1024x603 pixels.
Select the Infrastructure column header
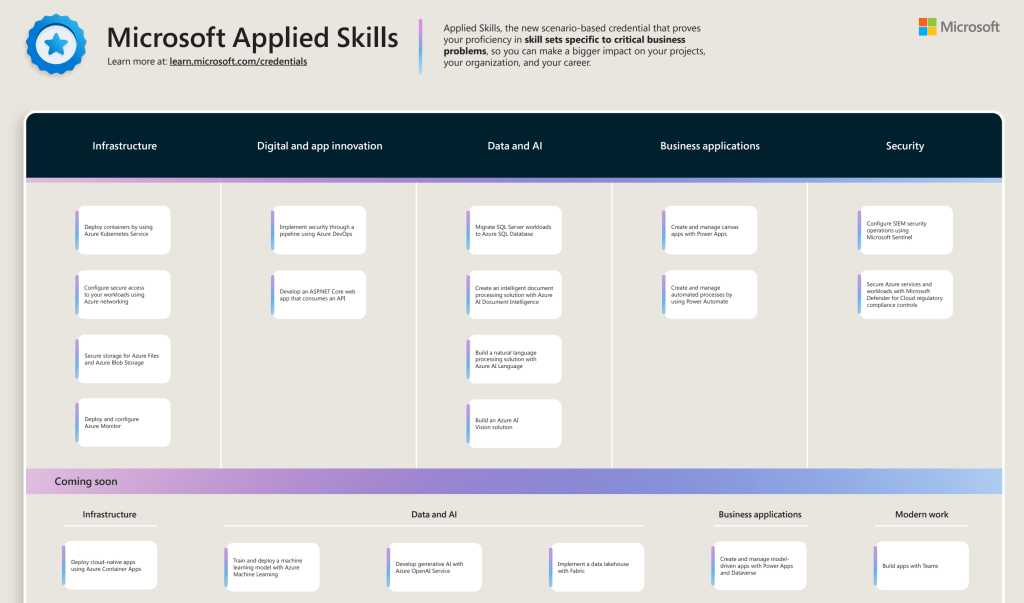click(124, 146)
